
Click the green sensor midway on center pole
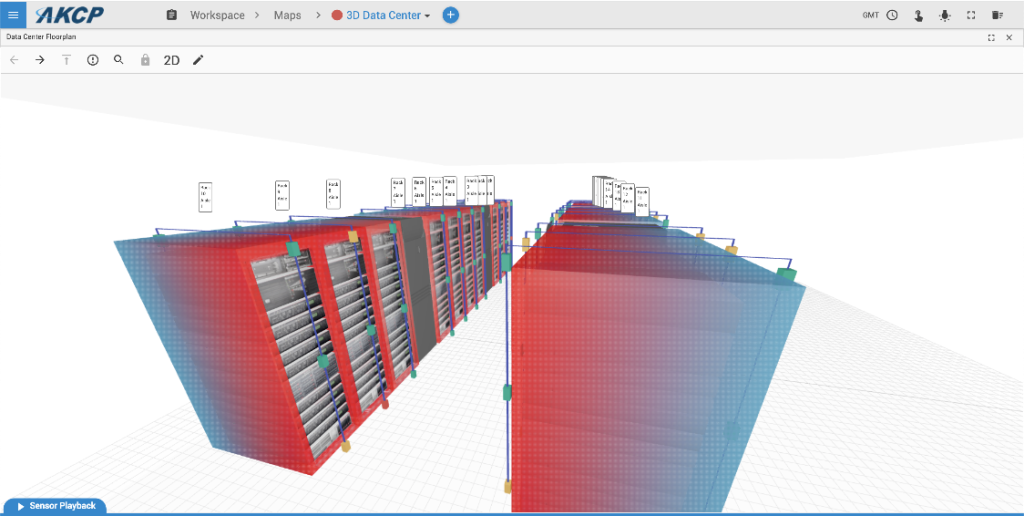coord(507,393)
